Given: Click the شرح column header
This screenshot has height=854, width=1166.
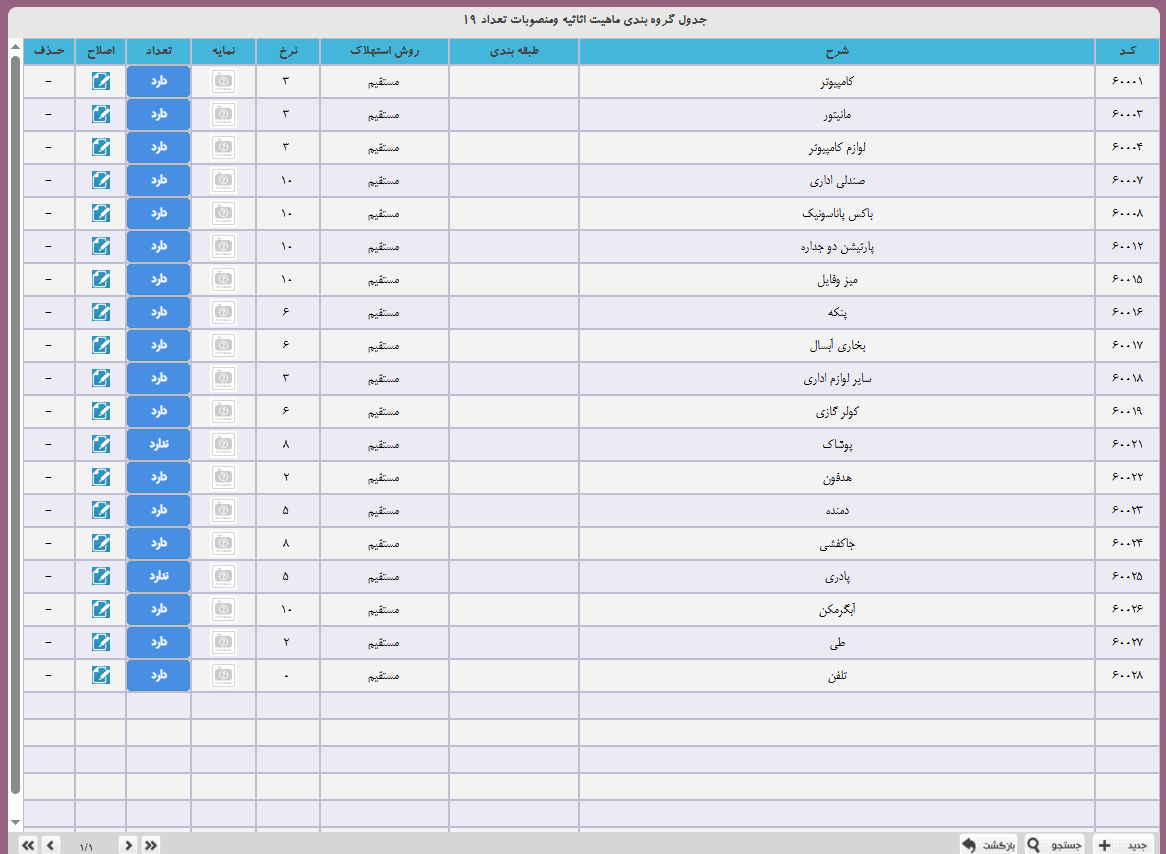Looking at the screenshot, I should (x=836, y=51).
